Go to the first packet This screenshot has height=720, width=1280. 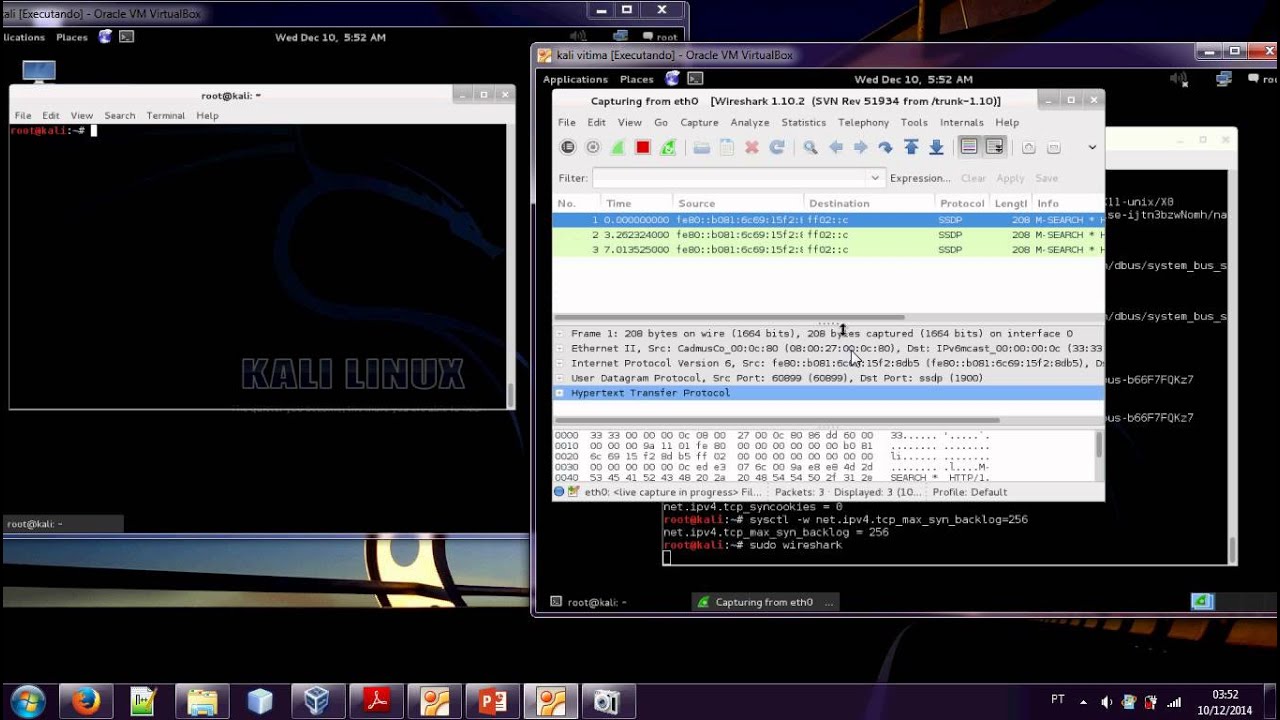coord(911,148)
